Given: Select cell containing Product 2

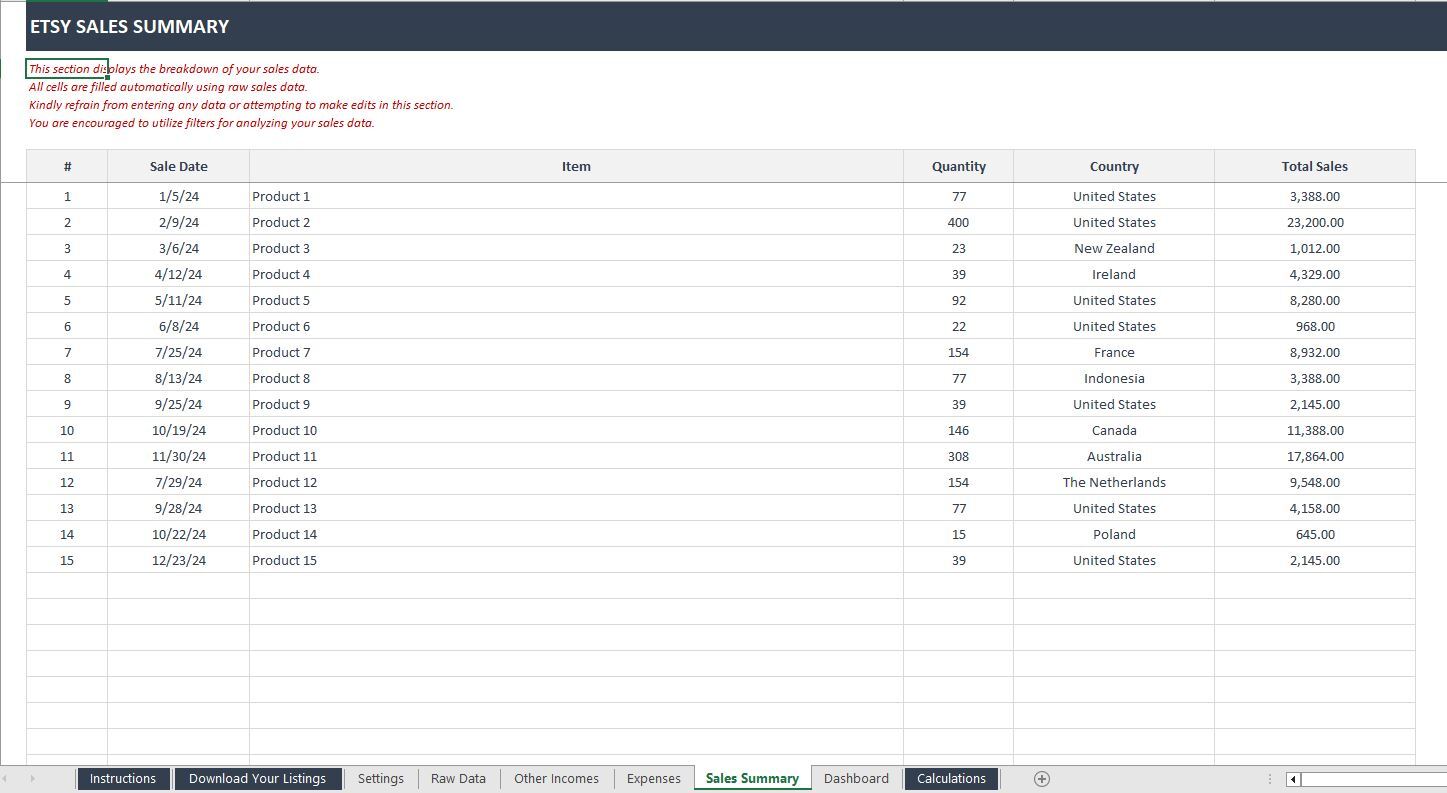Looking at the screenshot, I should point(576,223).
